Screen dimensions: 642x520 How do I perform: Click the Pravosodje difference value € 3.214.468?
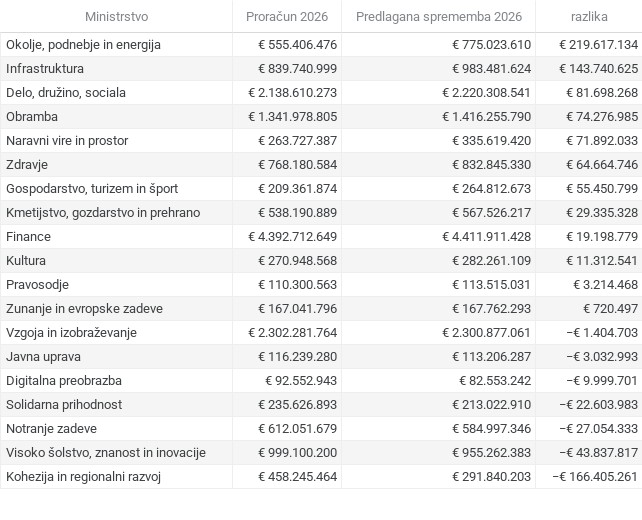click(601, 285)
